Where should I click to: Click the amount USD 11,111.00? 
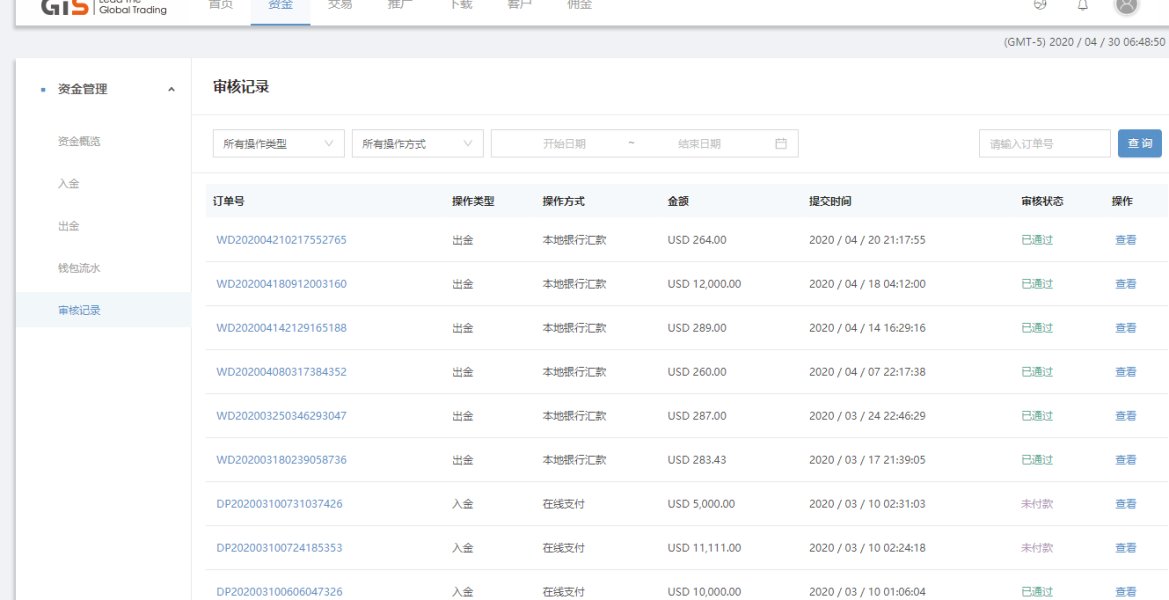705,548
